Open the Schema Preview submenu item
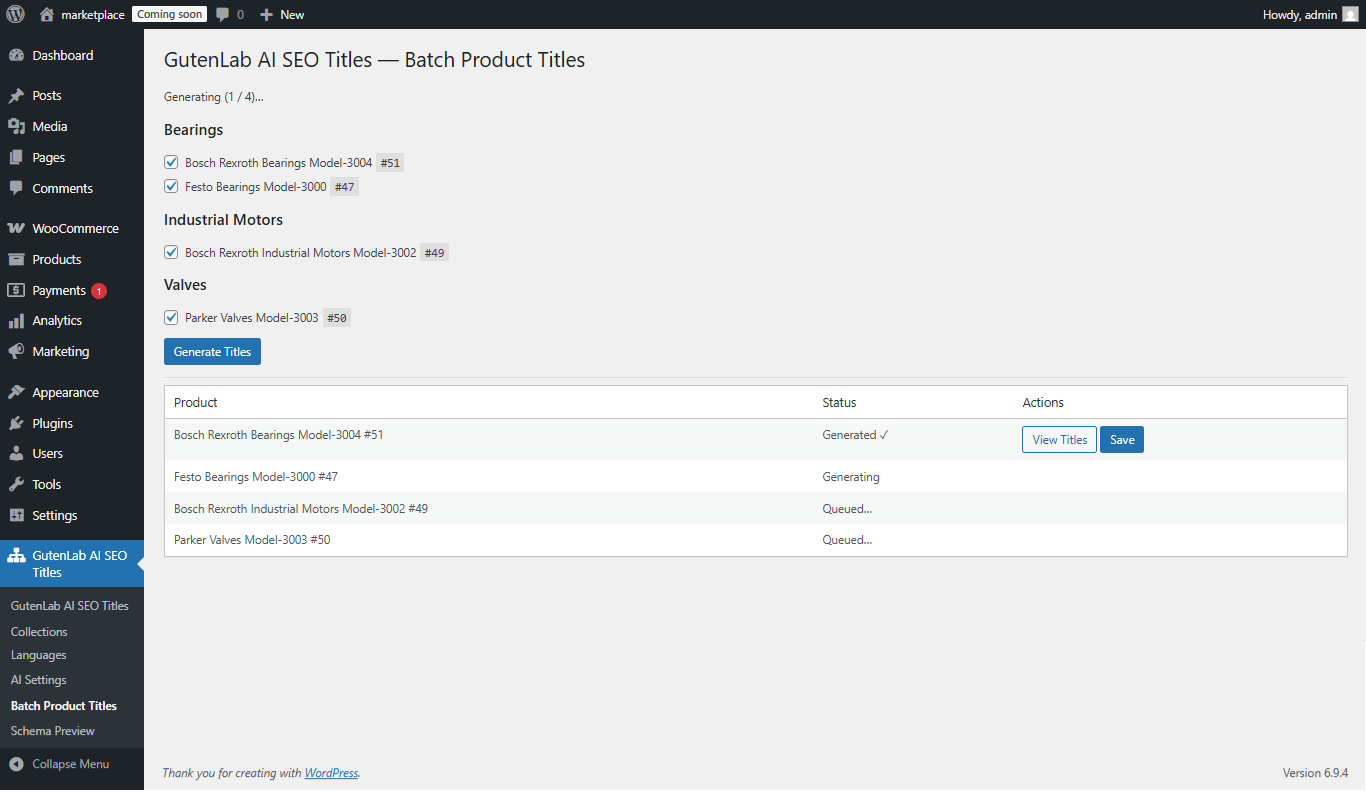Image resolution: width=1366 pixels, height=792 pixels. pos(53,731)
